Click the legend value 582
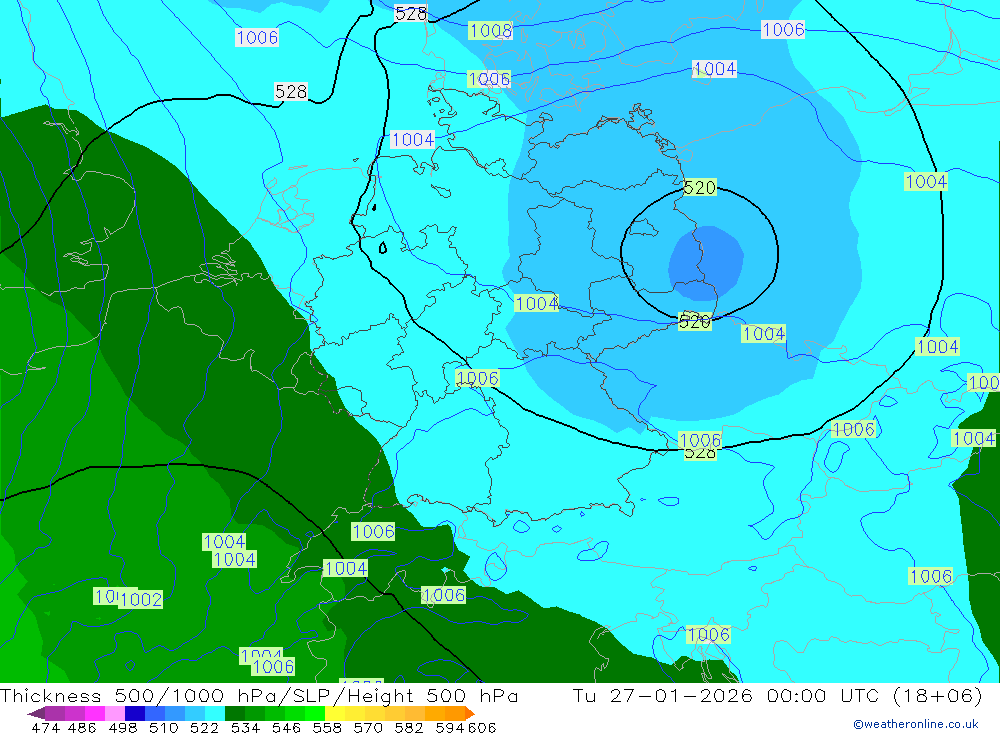1000x733 pixels. tap(408, 727)
